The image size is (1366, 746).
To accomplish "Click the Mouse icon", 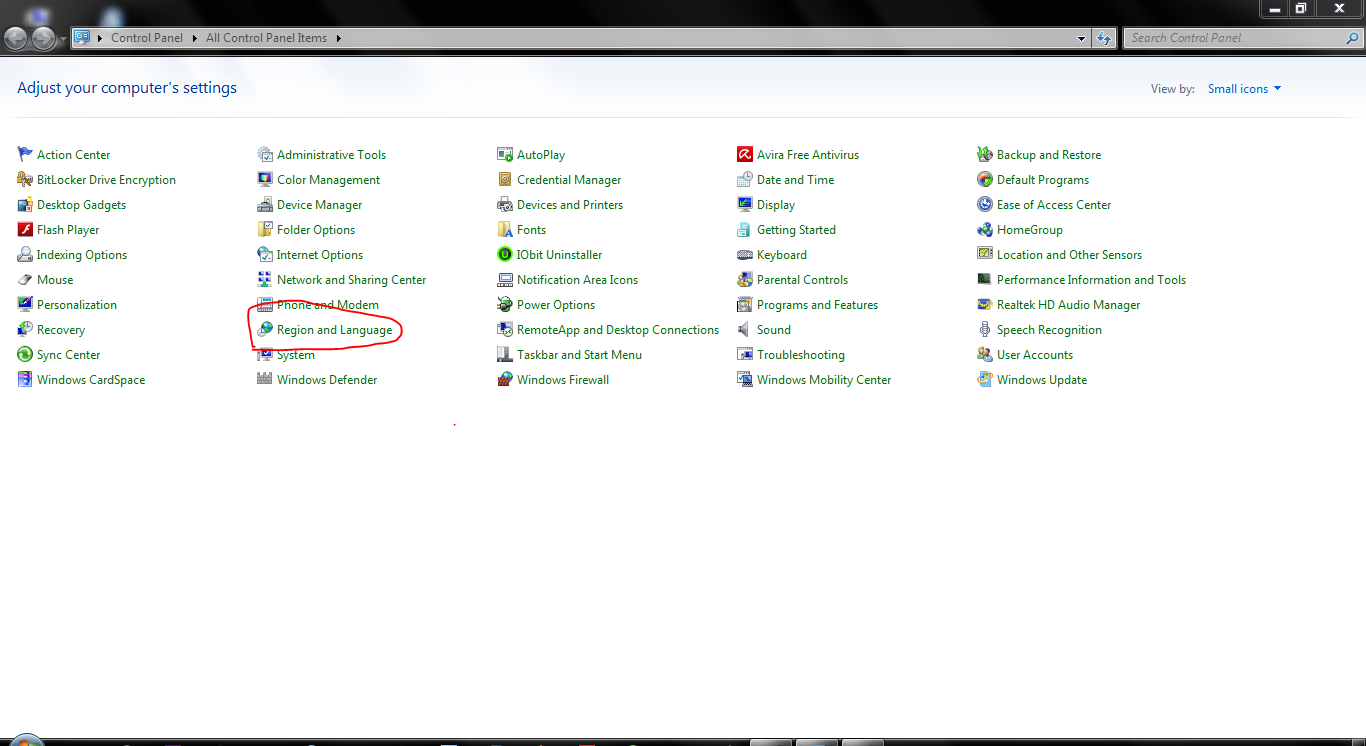I will [x=25, y=279].
